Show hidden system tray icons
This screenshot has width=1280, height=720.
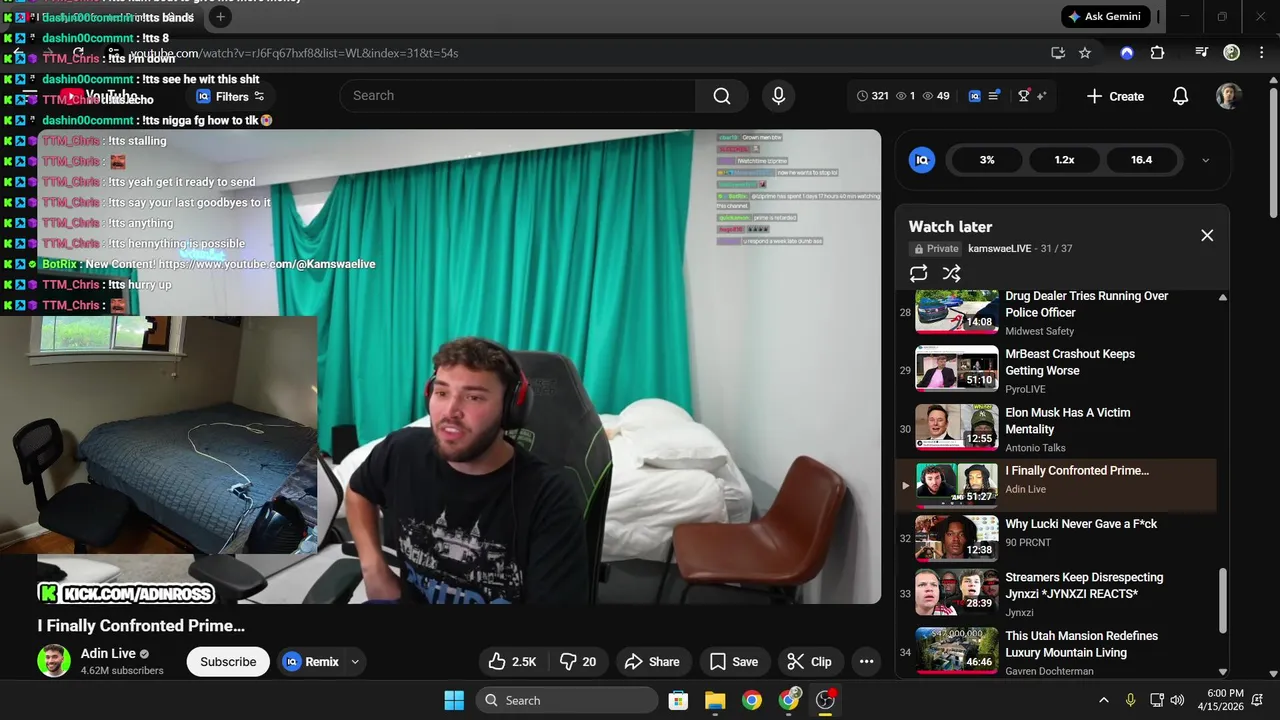pyautogui.click(x=1104, y=700)
